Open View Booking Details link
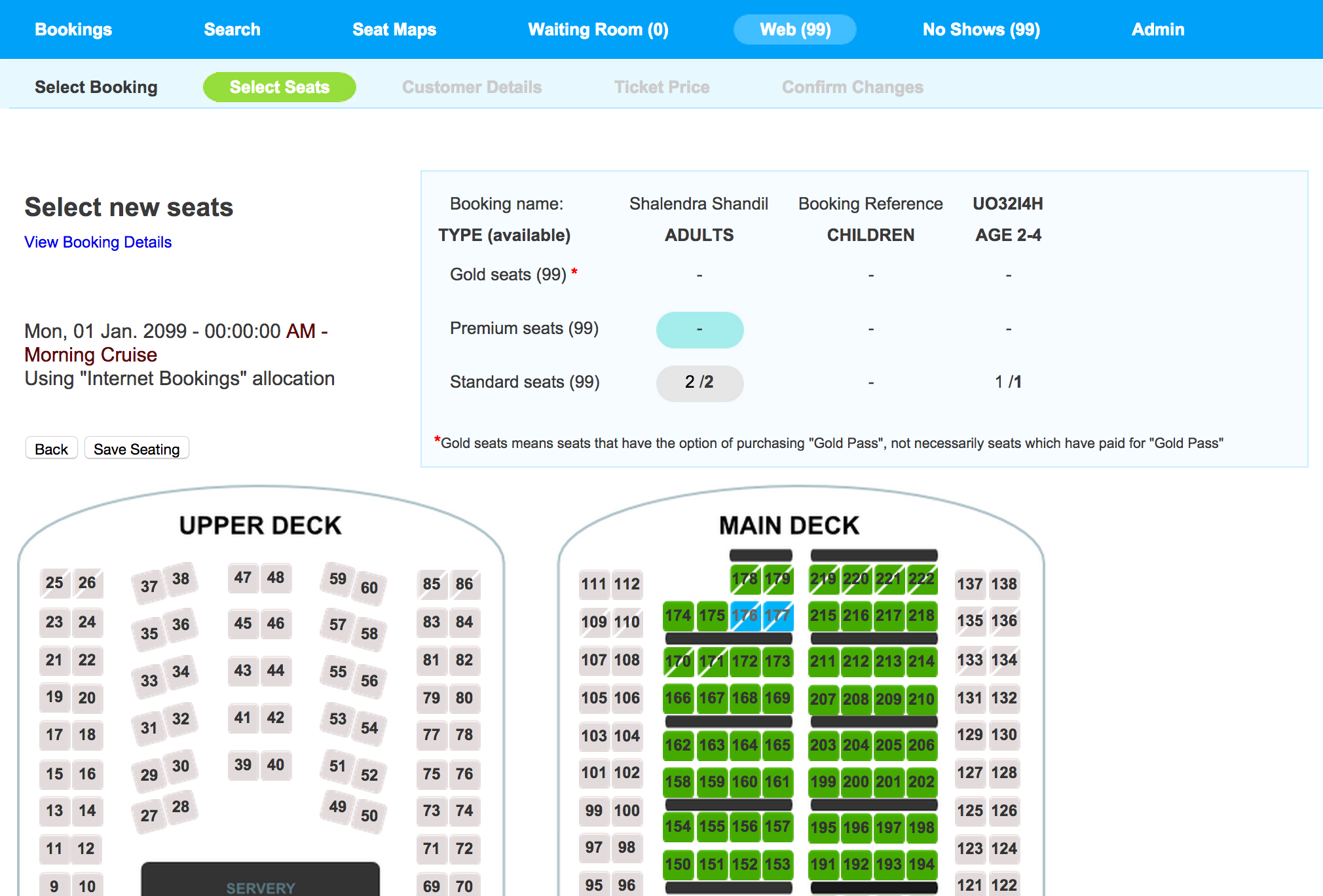1323x896 pixels. pyautogui.click(x=98, y=242)
